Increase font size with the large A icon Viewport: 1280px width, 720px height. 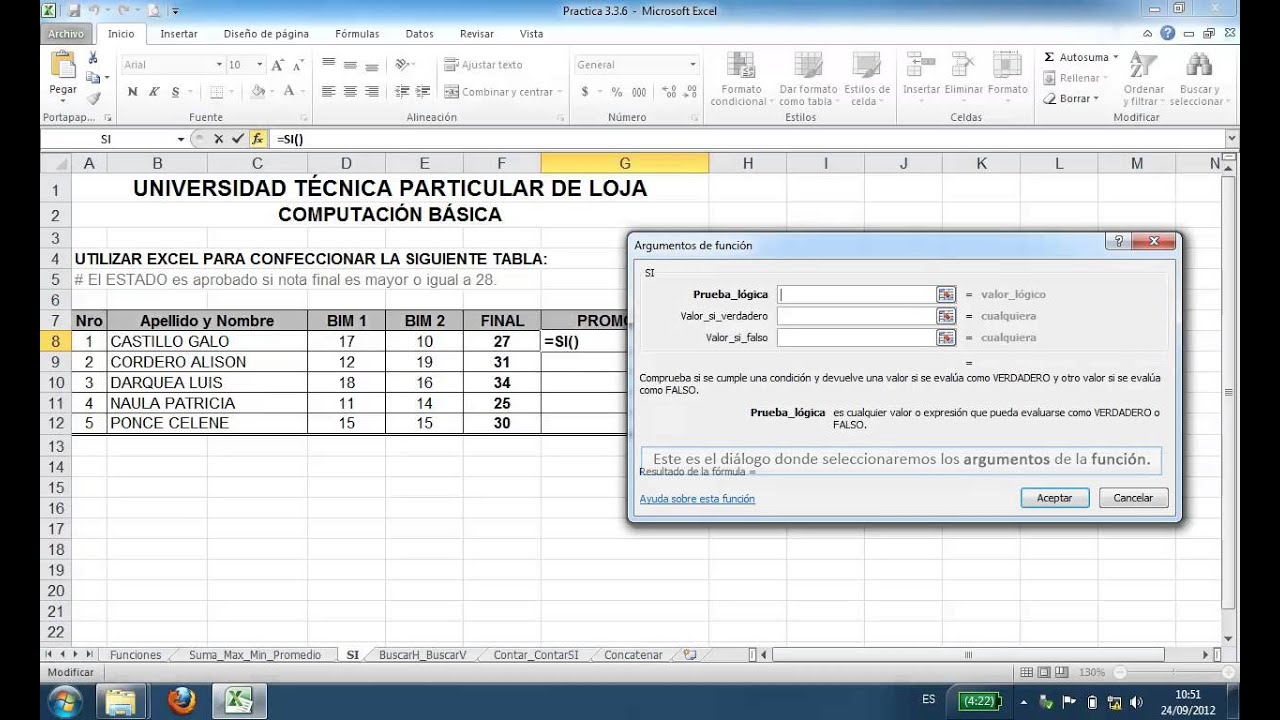[278, 65]
